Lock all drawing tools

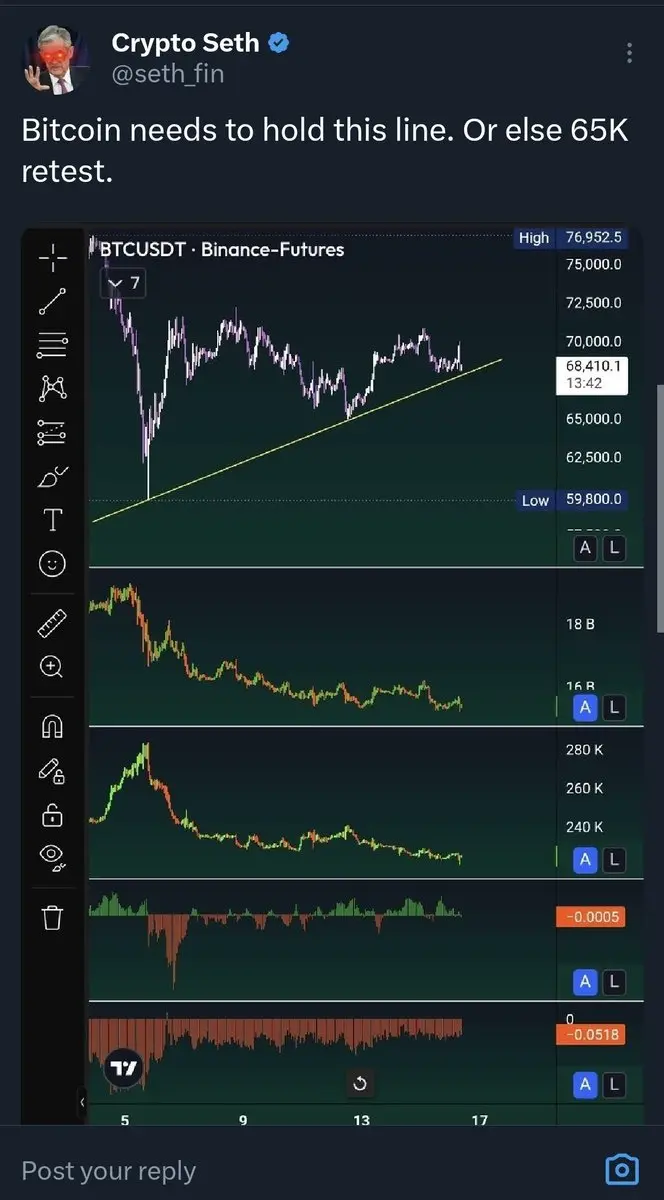[52, 815]
